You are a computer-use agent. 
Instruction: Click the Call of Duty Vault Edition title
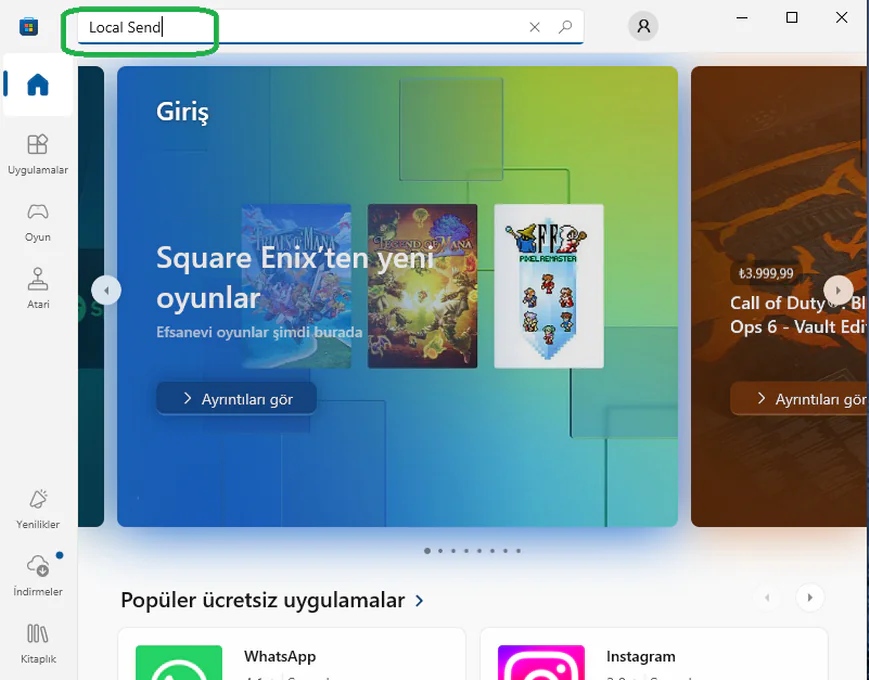point(798,315)
